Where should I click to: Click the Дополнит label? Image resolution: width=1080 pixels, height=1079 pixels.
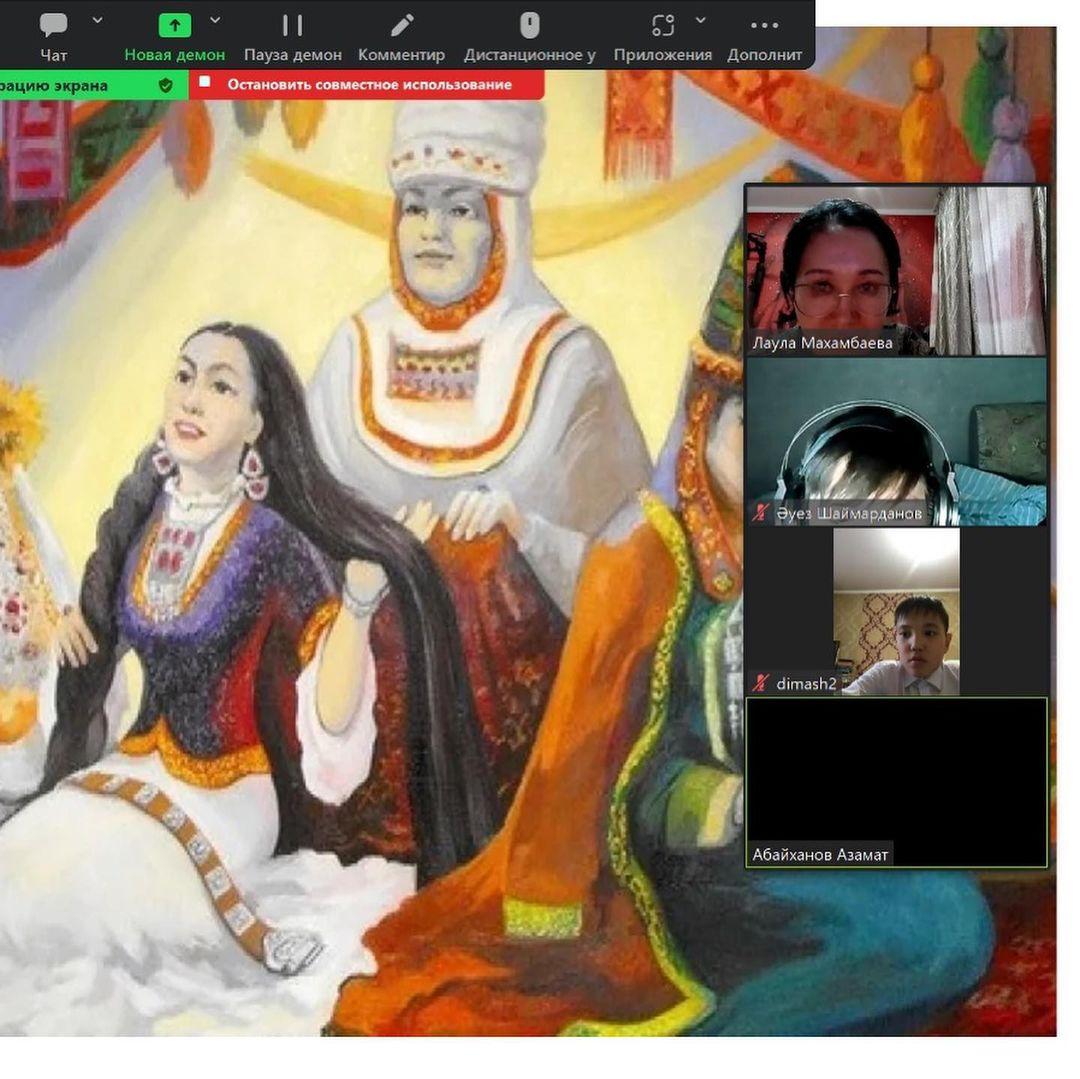(765, 55)
